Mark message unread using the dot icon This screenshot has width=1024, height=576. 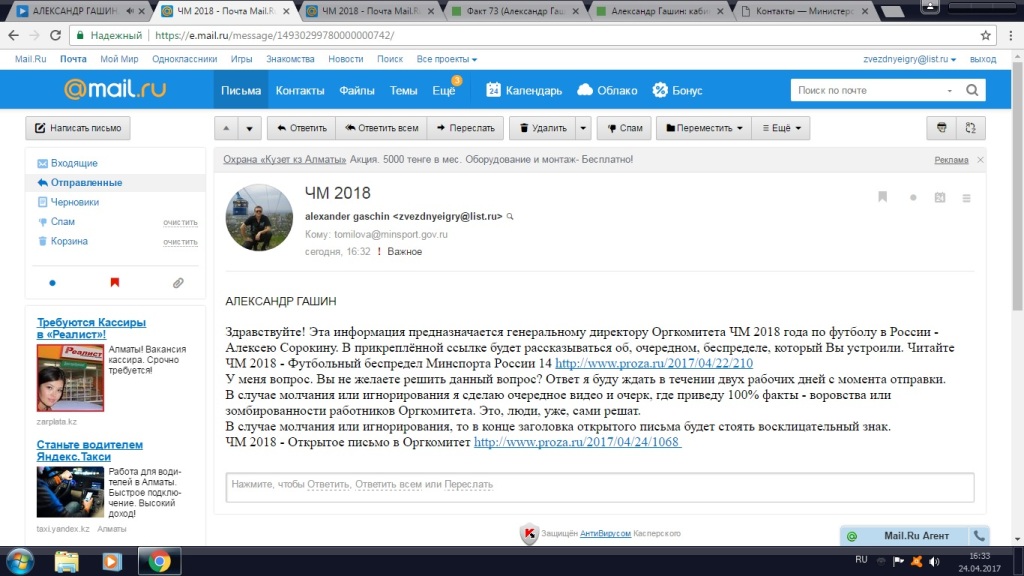(913, 197)
